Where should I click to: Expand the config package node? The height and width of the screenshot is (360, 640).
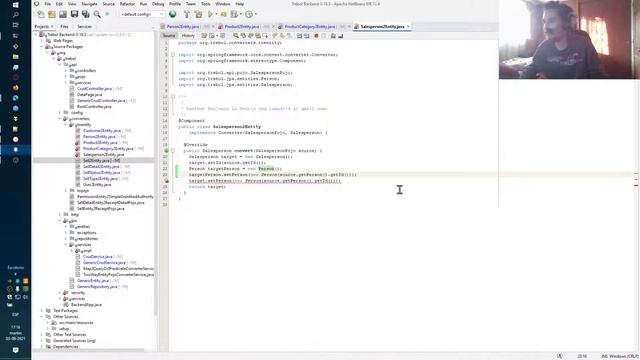[60, 112]
